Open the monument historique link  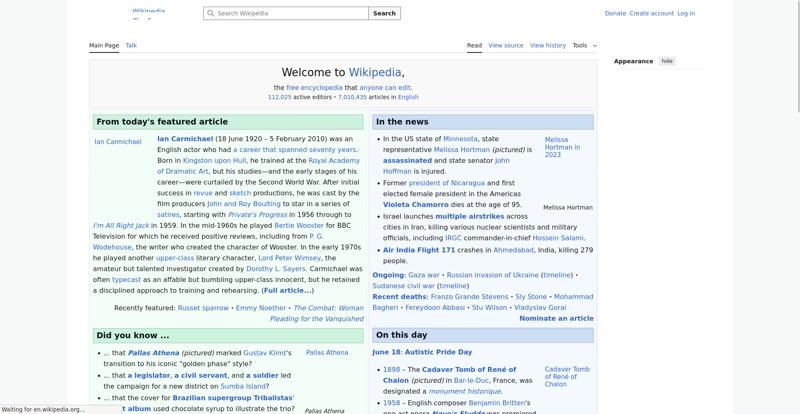[464, 392]
